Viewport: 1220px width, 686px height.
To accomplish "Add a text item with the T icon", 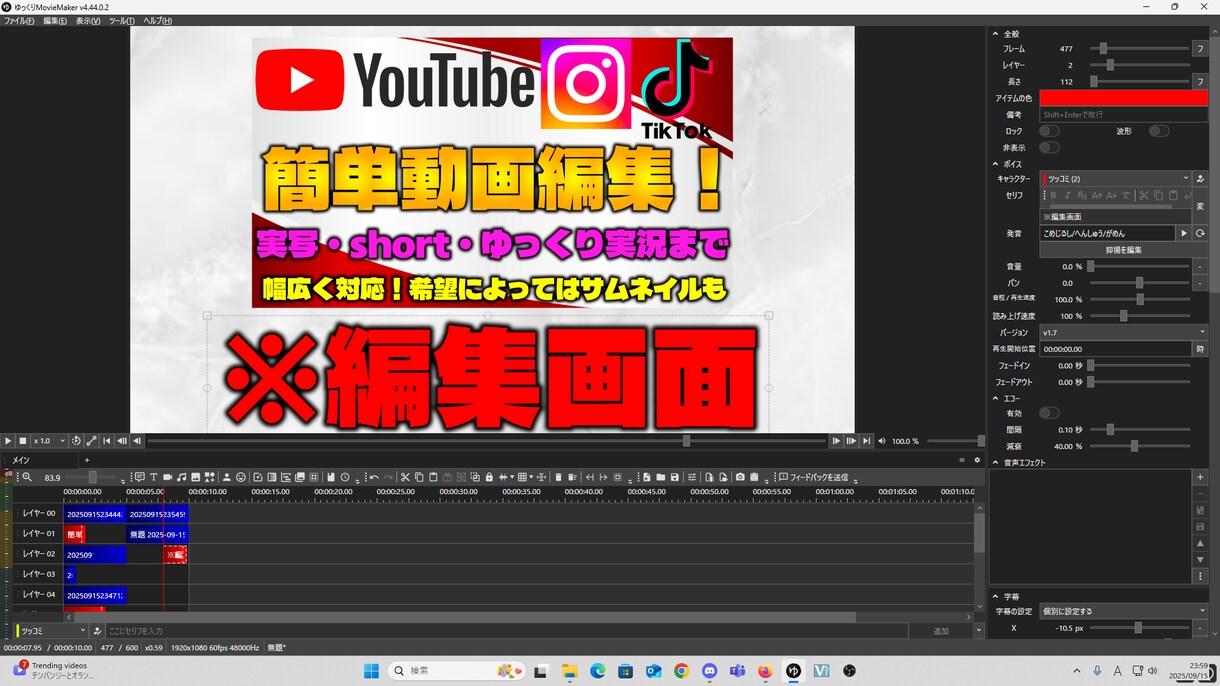I will [154, 477].
